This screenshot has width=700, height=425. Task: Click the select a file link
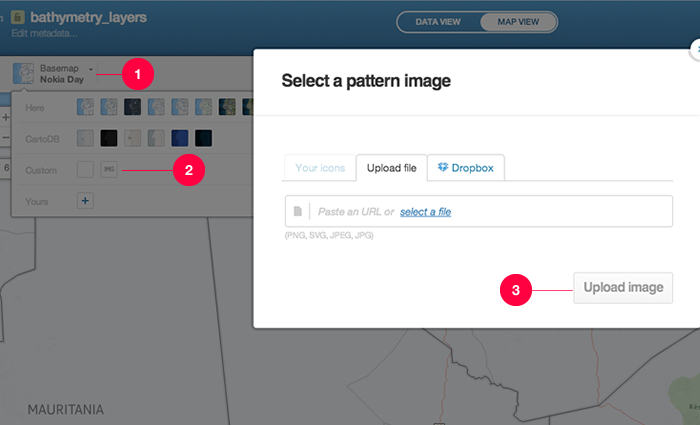pos(425,212)
